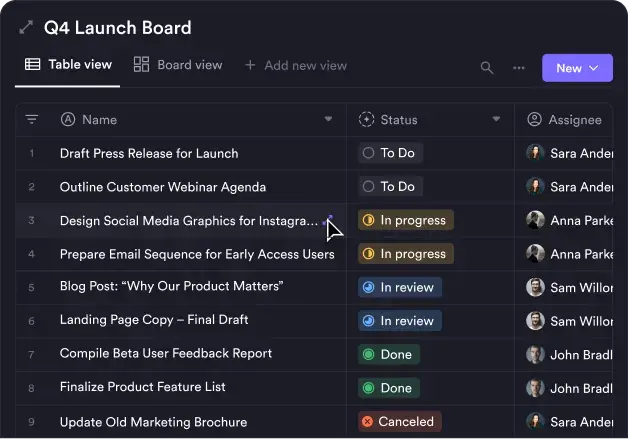Click the Assignee column person icon
This screenshot has width=628, height=439.
[534, 120]
